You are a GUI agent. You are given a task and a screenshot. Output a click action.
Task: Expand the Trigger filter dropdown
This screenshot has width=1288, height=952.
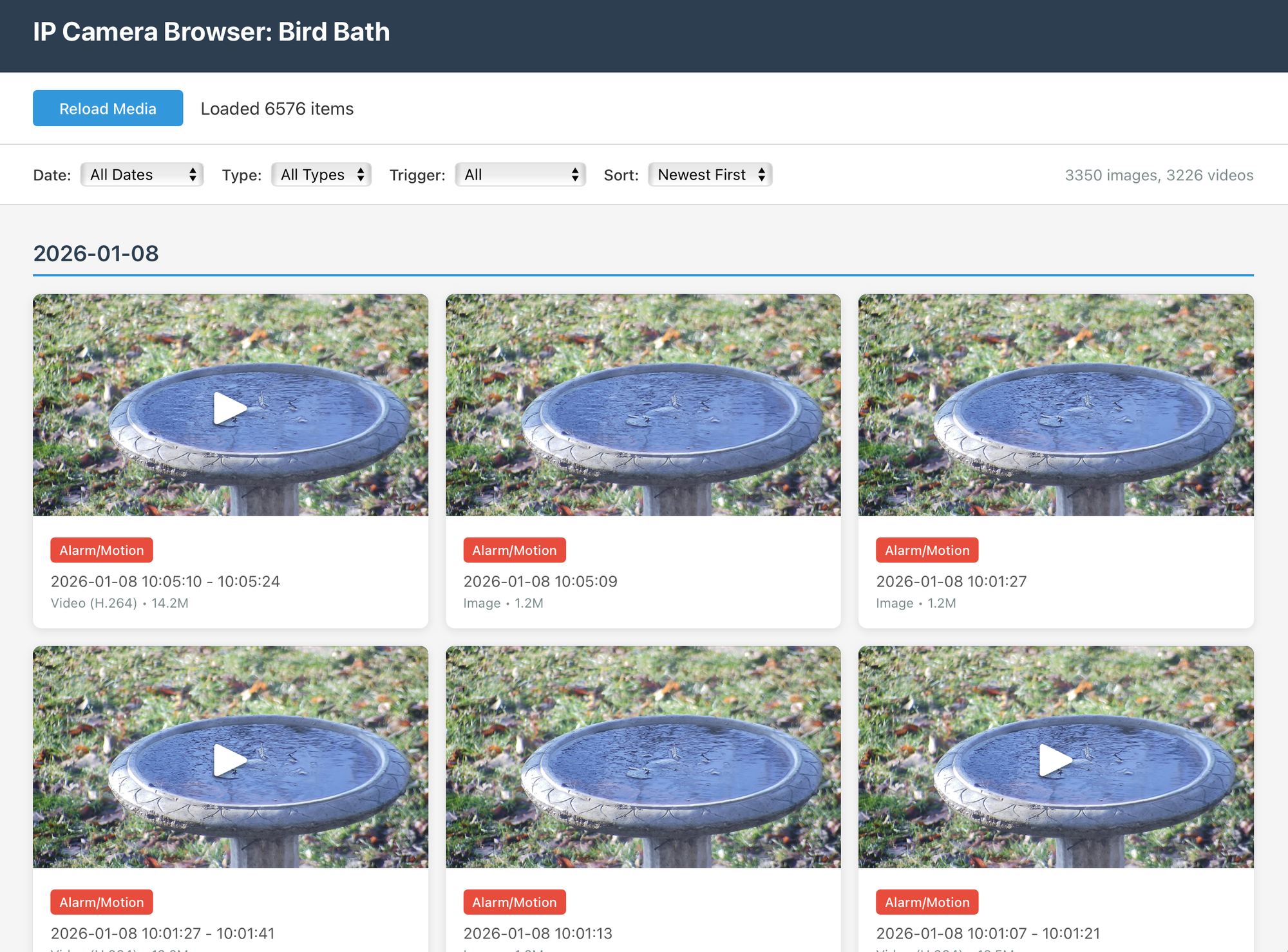pos(520,174)
